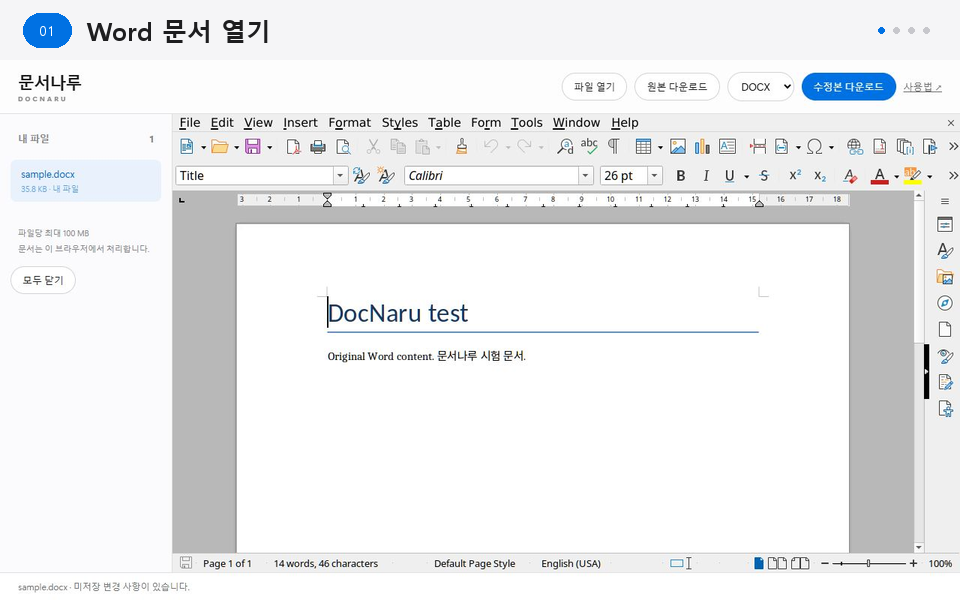960x600 pixels.
Task: Toggle Strikethrough formatting
Action: pyautogui.click(x=764, y=176)
